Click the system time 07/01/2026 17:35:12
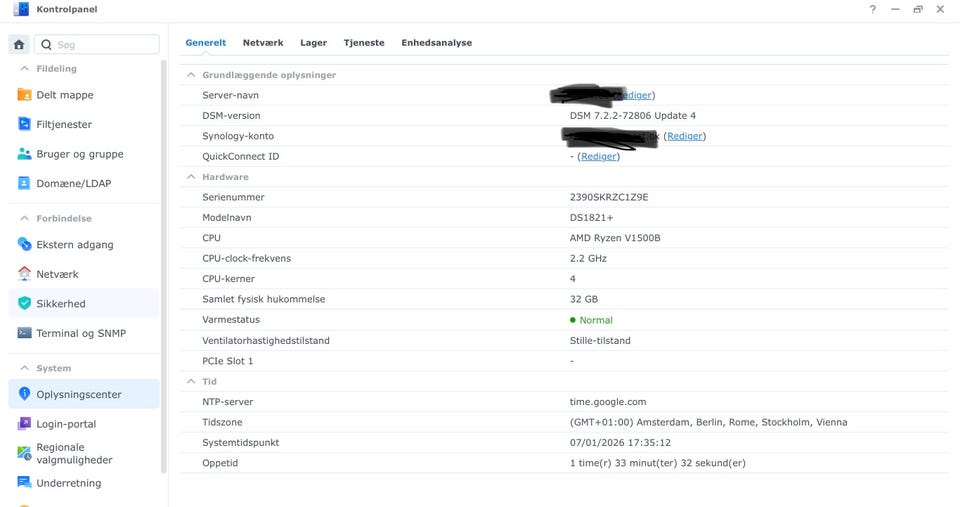The height and width of the screenshot is (507, 960). [620, 442]
